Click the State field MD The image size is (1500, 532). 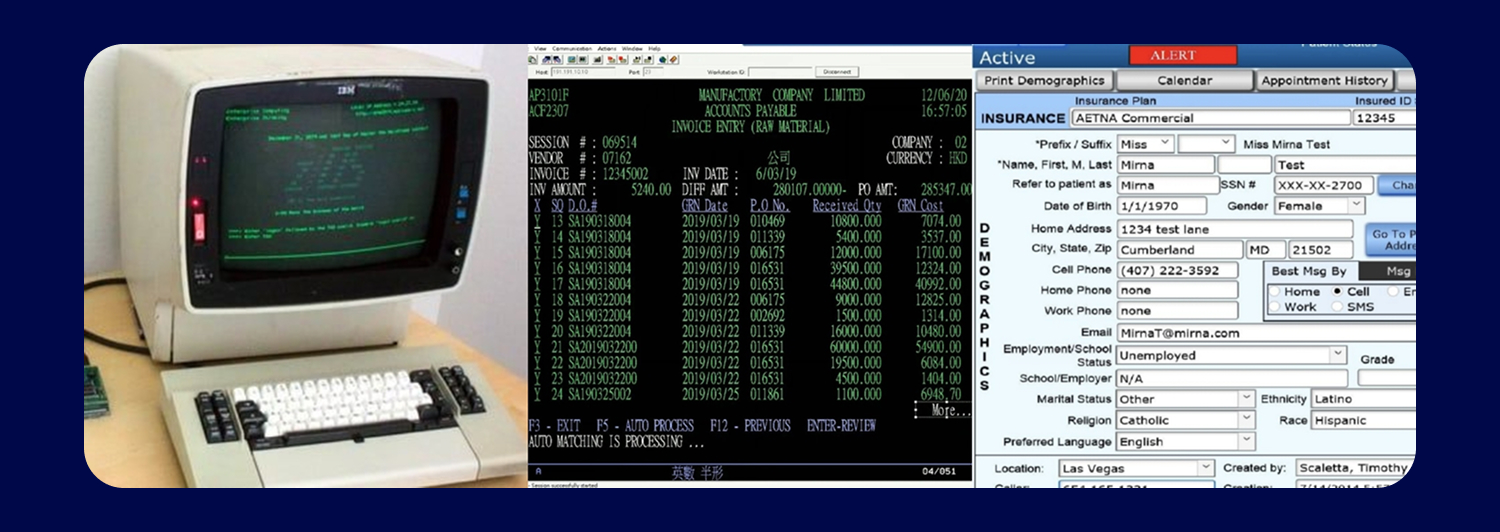tap(1264, 249)
